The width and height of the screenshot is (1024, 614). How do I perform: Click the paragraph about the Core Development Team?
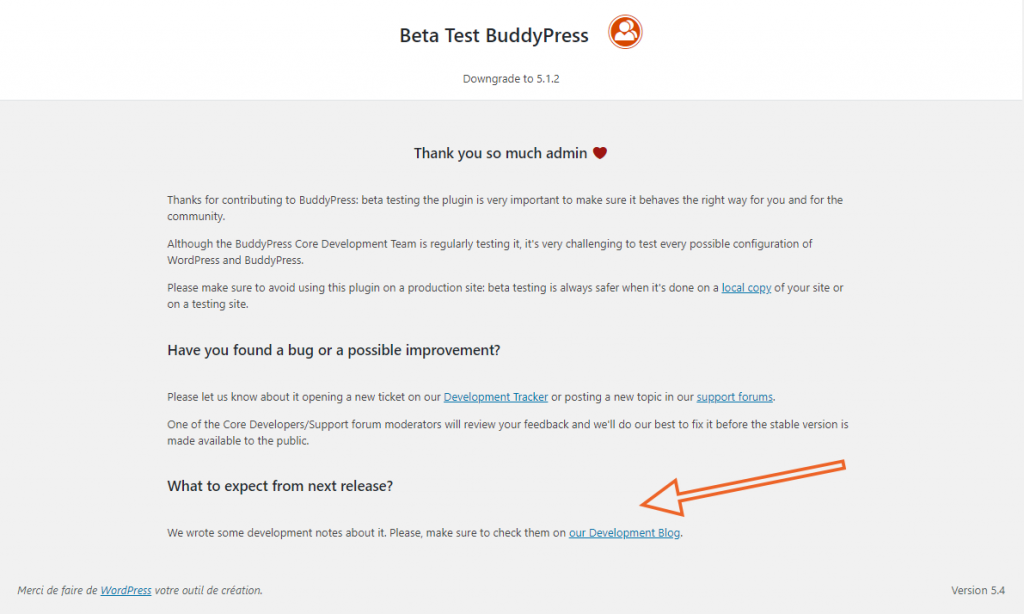(490, 251)
